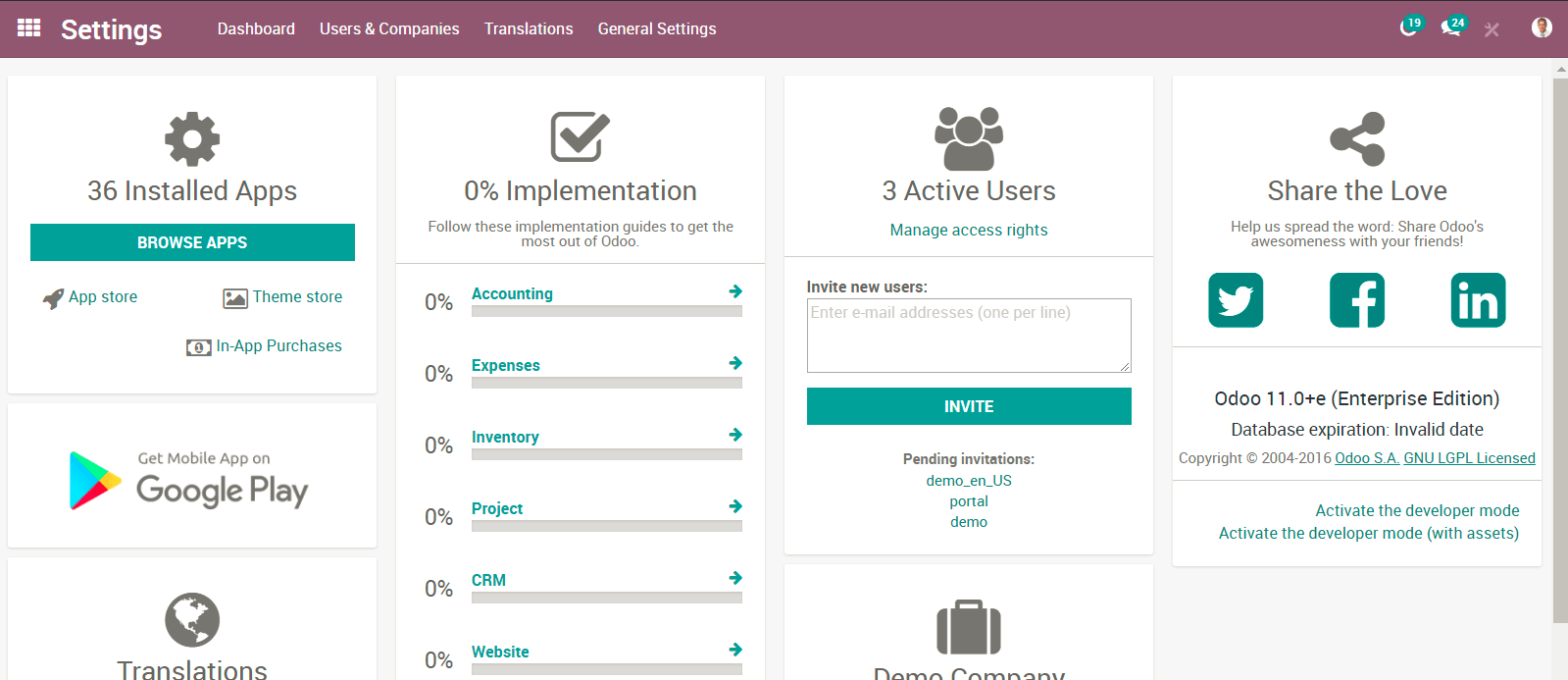Click the Expenses implementation progress bar

606,383
